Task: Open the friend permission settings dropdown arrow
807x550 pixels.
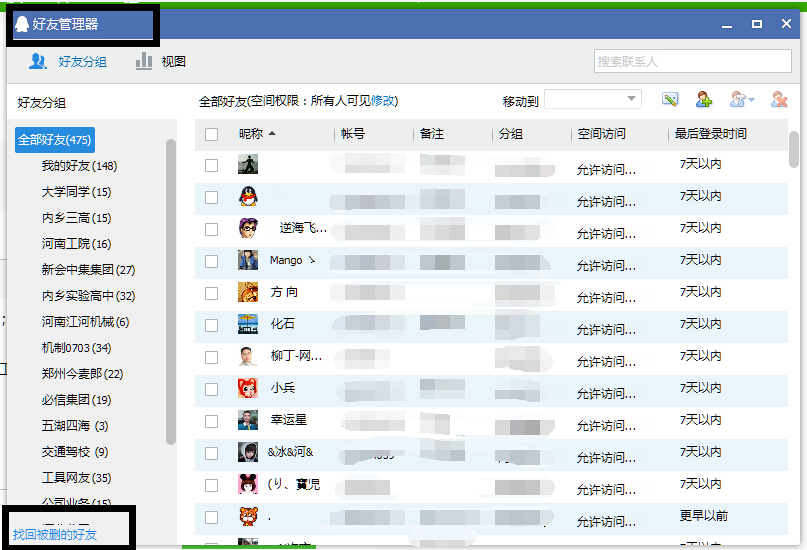Action: tap(751, 100)
